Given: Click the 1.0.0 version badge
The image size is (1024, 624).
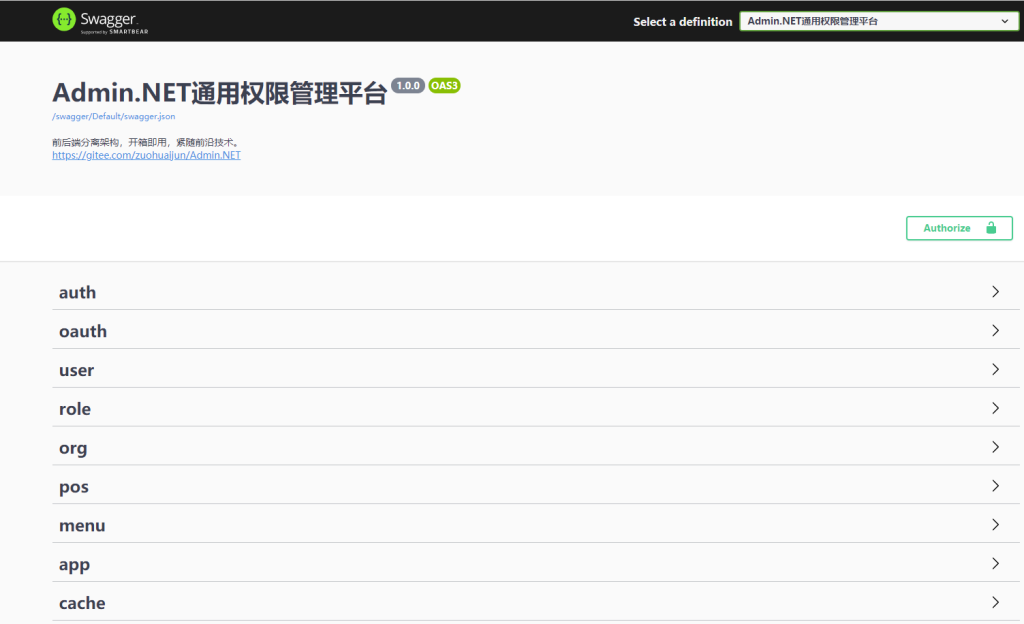Looking at the screenshot, I should point(408,86).
